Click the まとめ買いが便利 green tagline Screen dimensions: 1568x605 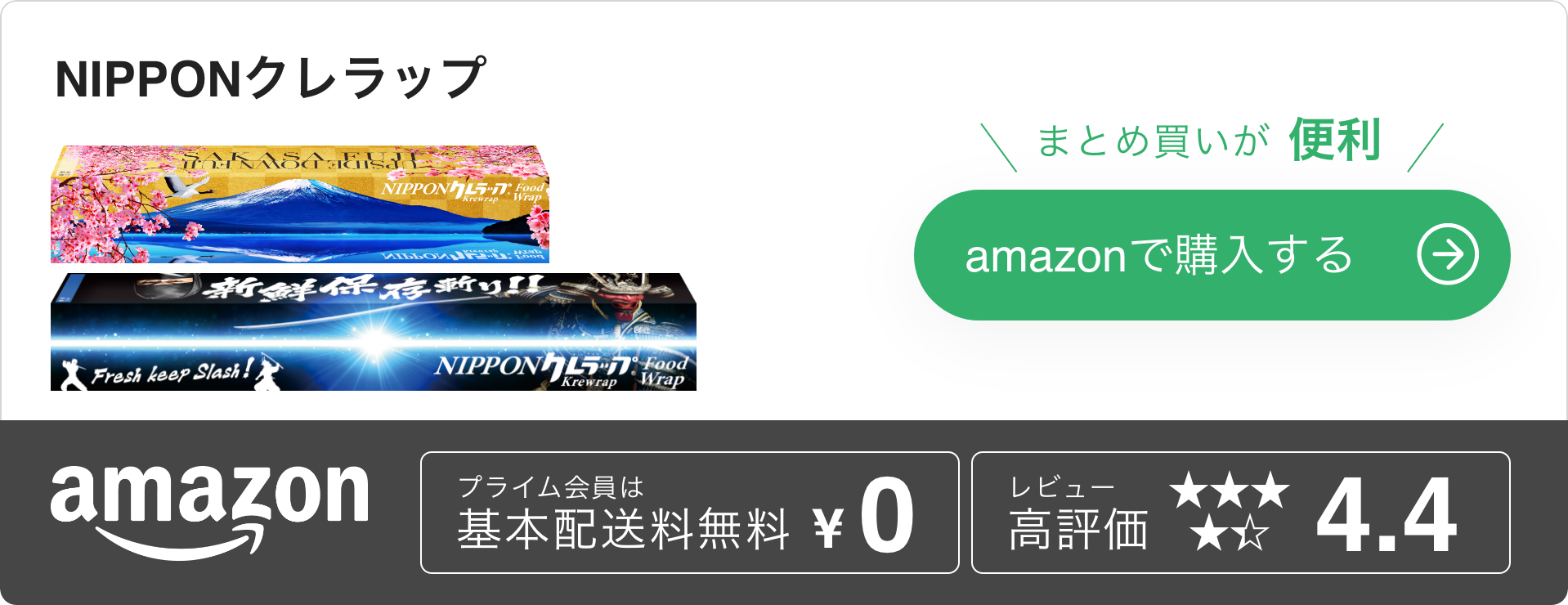pos(1209,140)
